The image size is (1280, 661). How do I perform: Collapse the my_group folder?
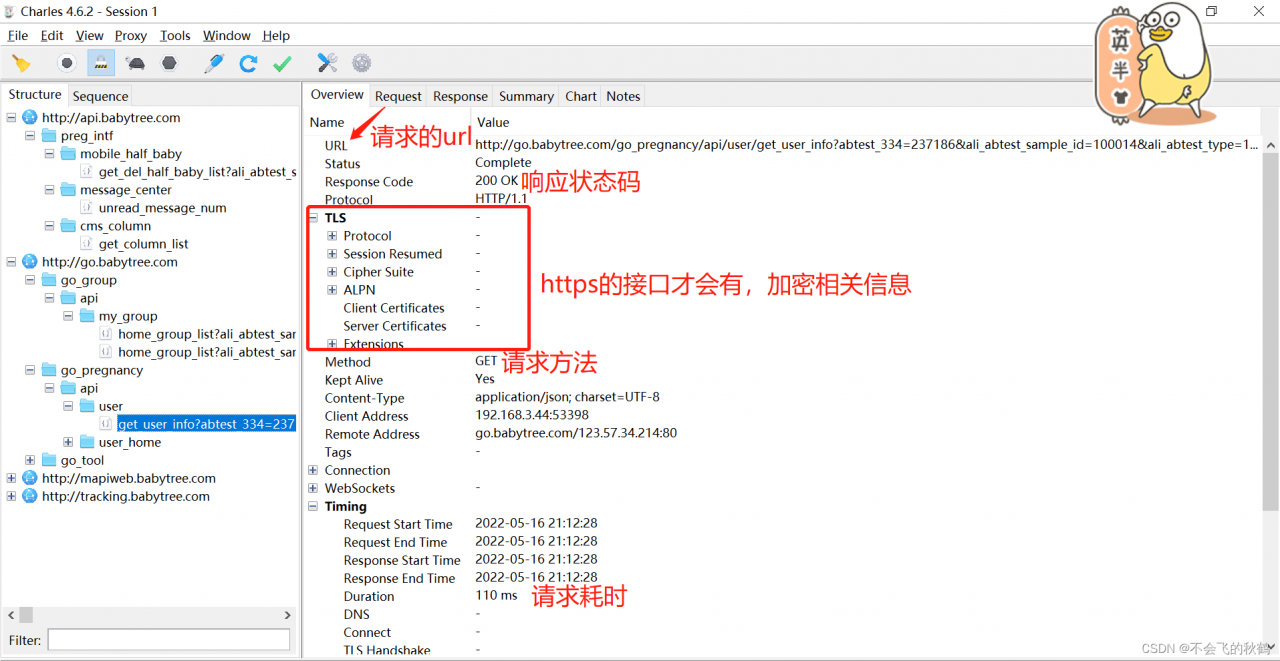pyautogui.click(x=69, y=316)
